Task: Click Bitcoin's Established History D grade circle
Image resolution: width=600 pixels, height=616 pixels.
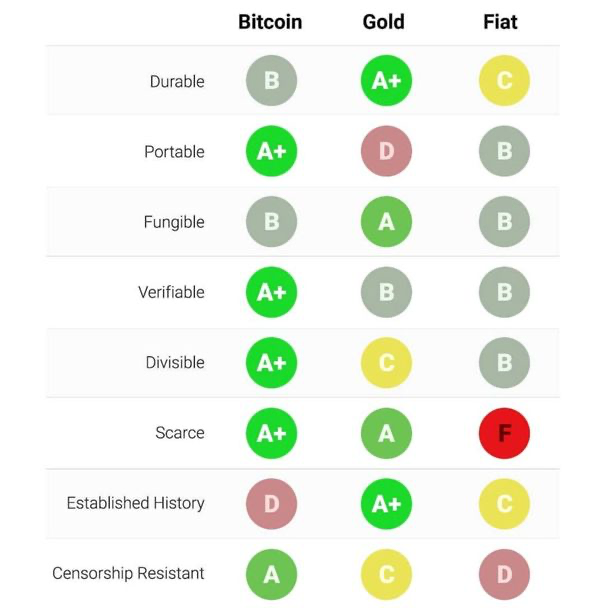Action: point(272,504)
